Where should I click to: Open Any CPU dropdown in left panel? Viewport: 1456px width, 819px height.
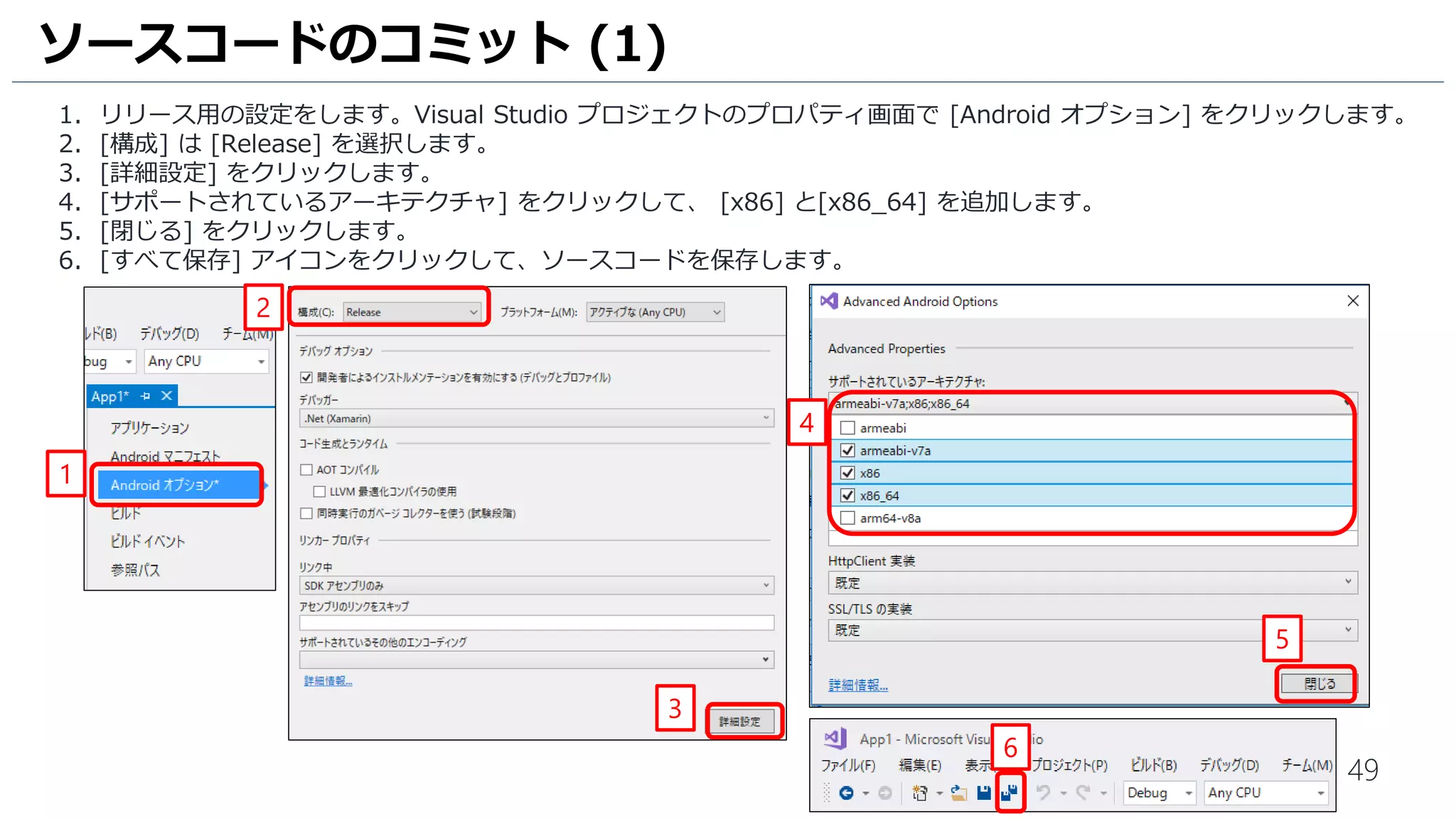pyautogui.click(x=207, y=361)
